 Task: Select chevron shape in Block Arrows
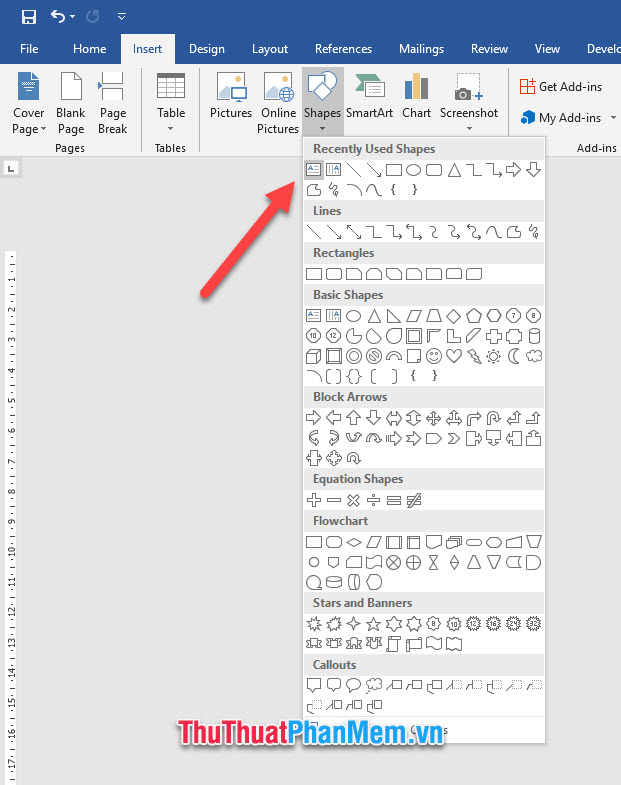pos(454,439)
